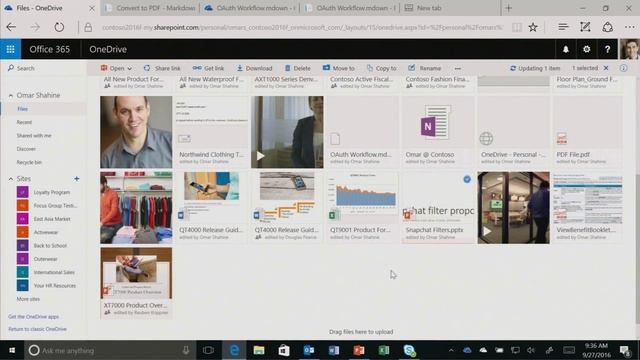Collapse the Omar Shahine section
The width and height of the screenshot is (640, 360).
click(x=11, y=96)
